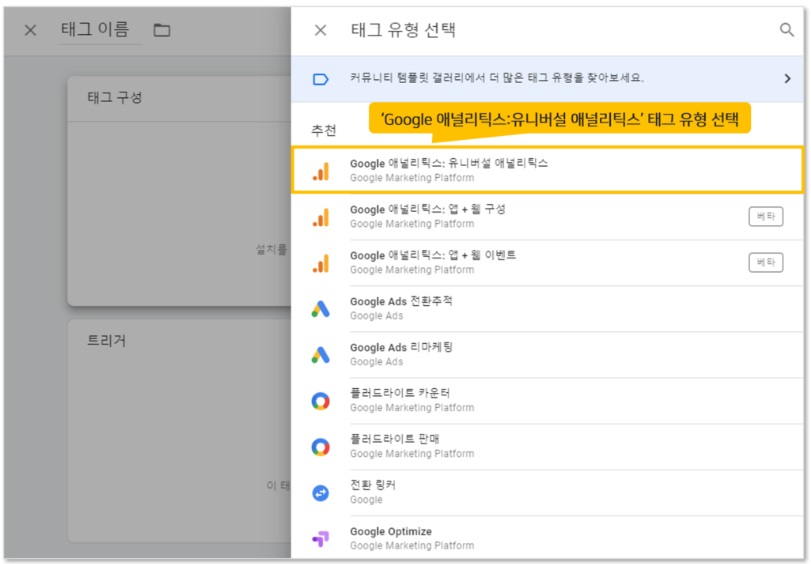Open search in the tag type panel
This screenshot has width=811, height=564.
(786, 30)
